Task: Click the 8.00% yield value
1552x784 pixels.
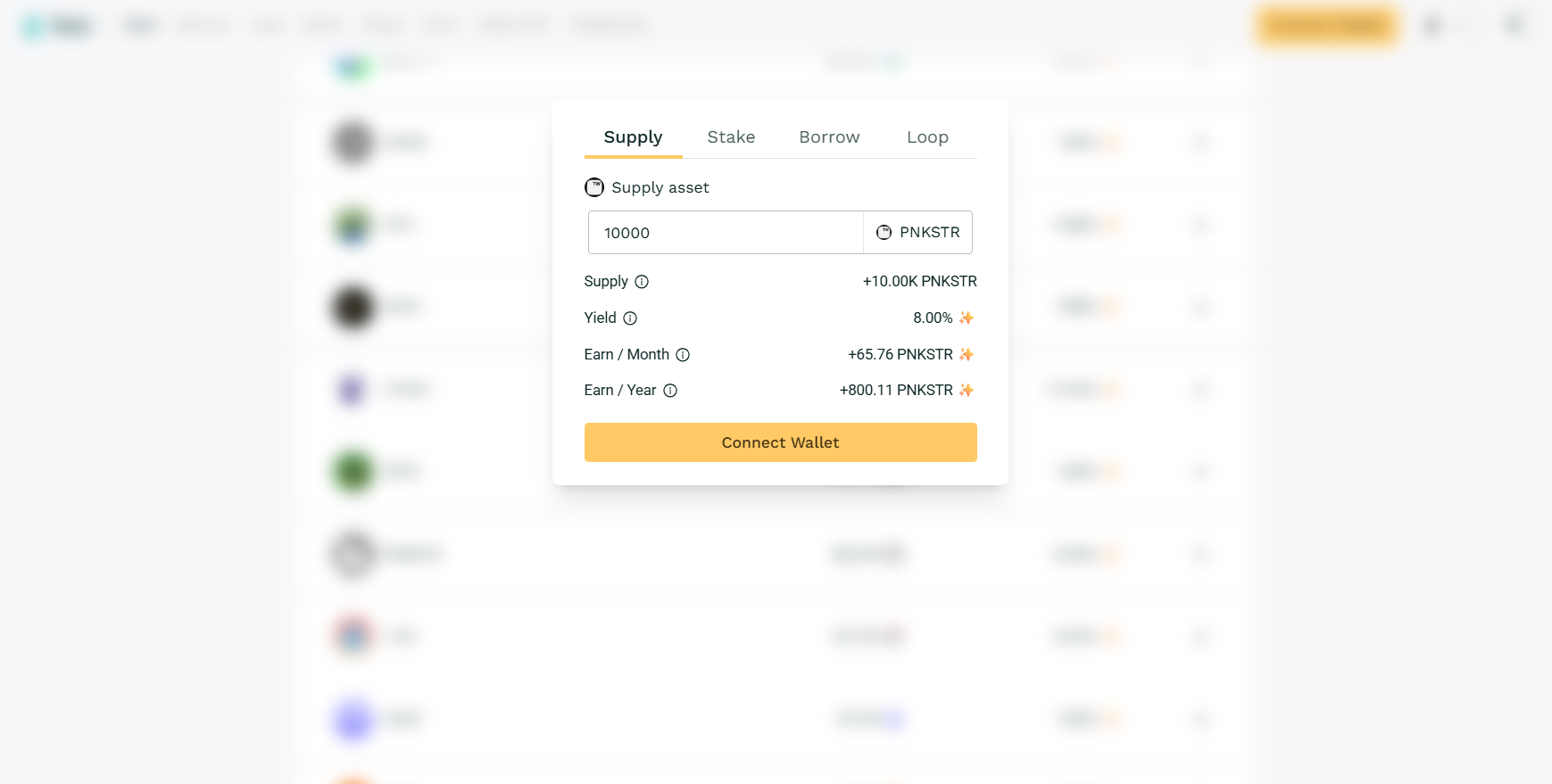Action: pos(933,318)
